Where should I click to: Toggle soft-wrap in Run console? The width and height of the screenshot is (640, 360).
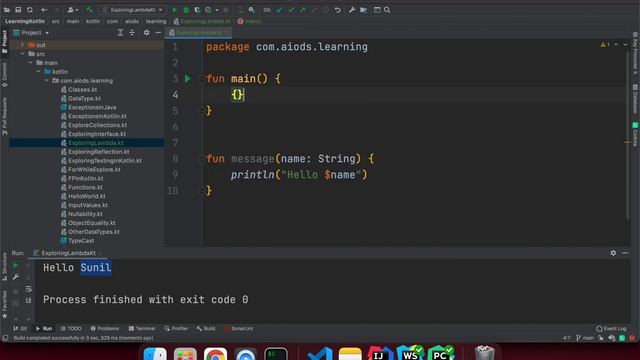pyautogui.click(x=29, y=289)
